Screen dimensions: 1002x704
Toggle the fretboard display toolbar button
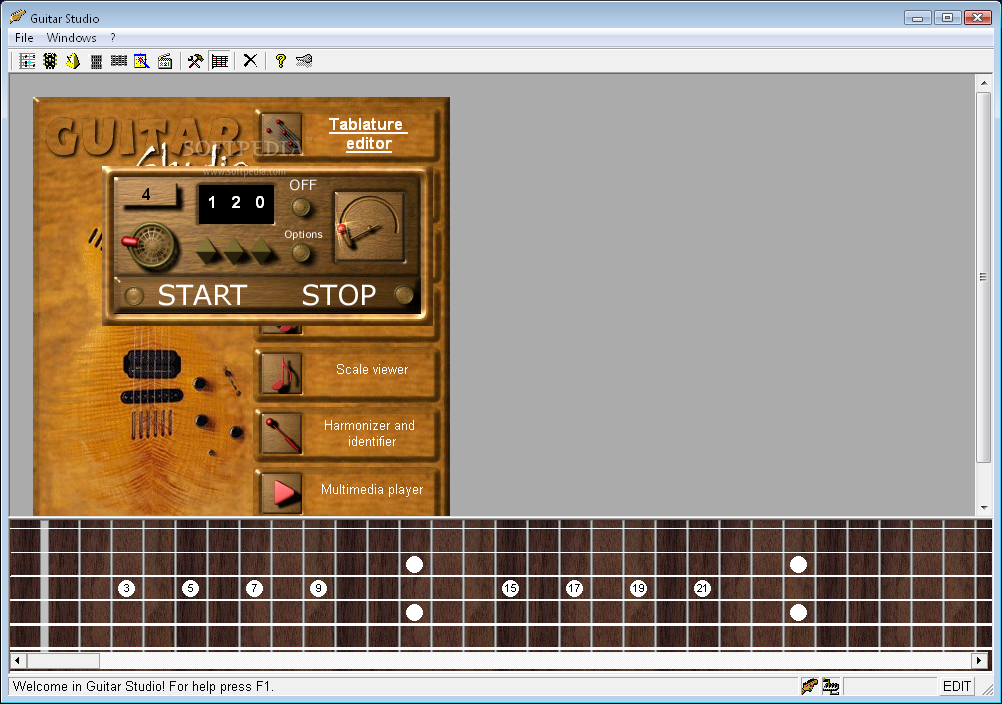click(220, 61)
